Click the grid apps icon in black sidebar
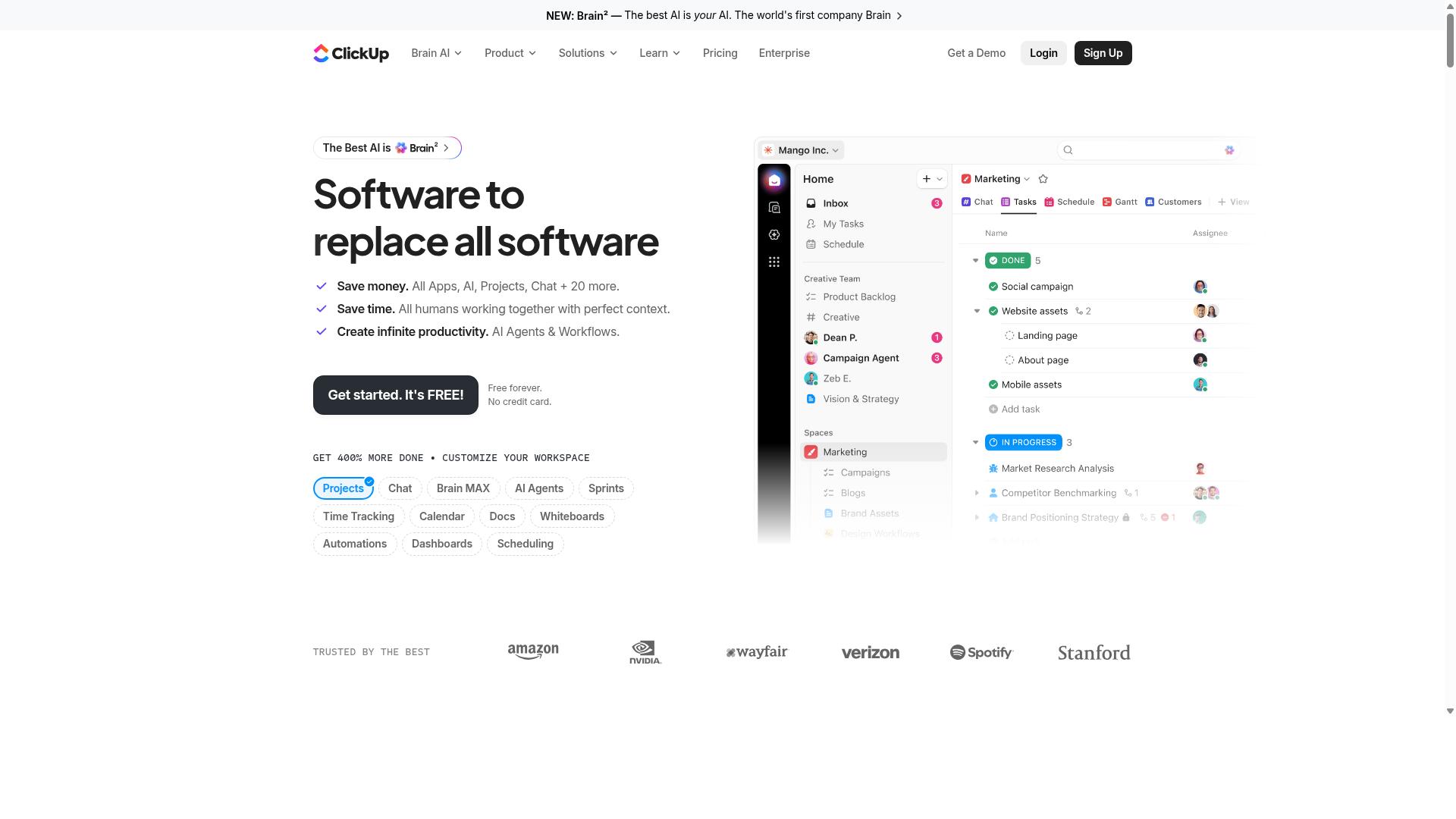 tap(774, 262)
